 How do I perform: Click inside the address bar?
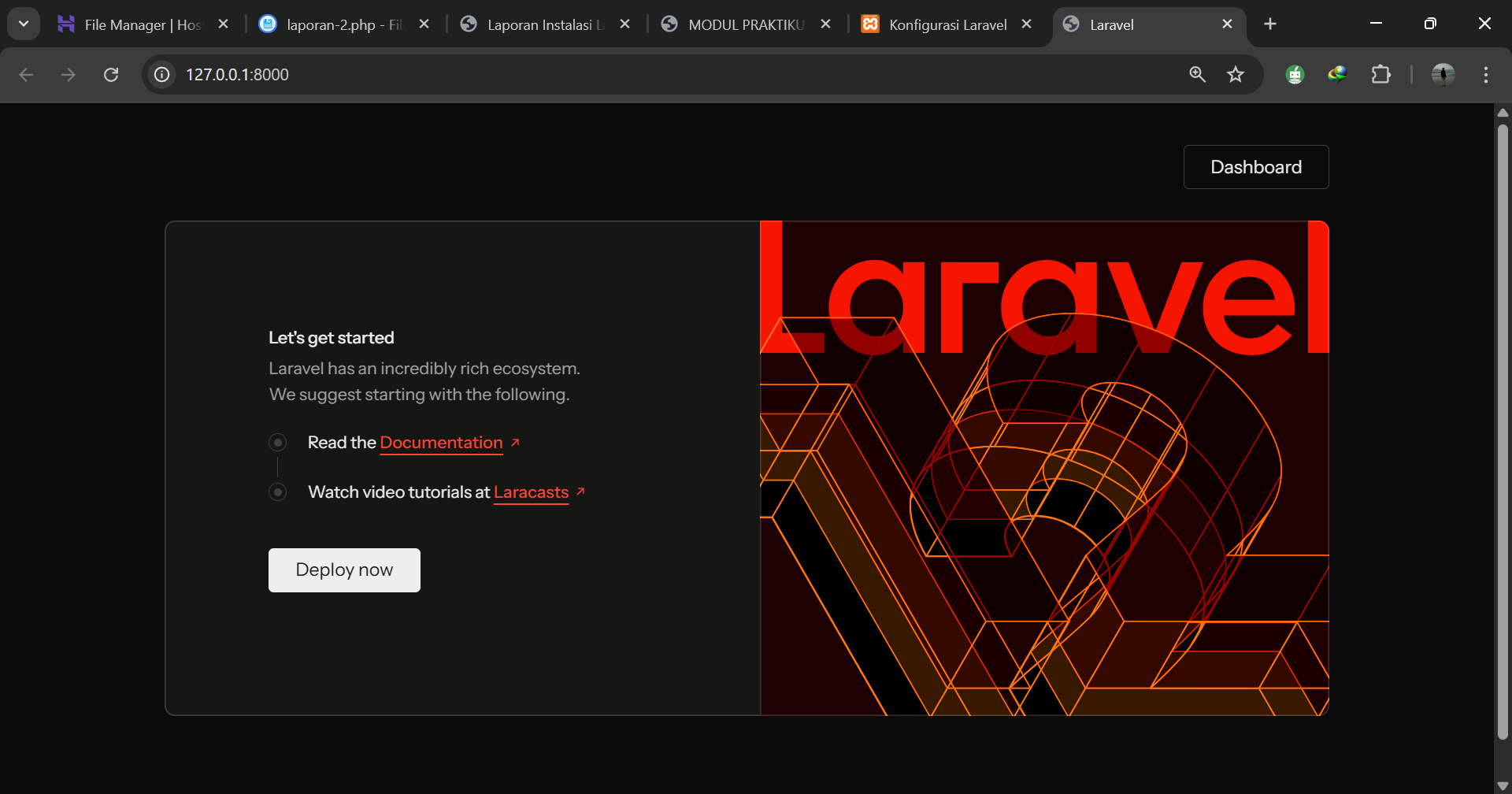(551, 74)
